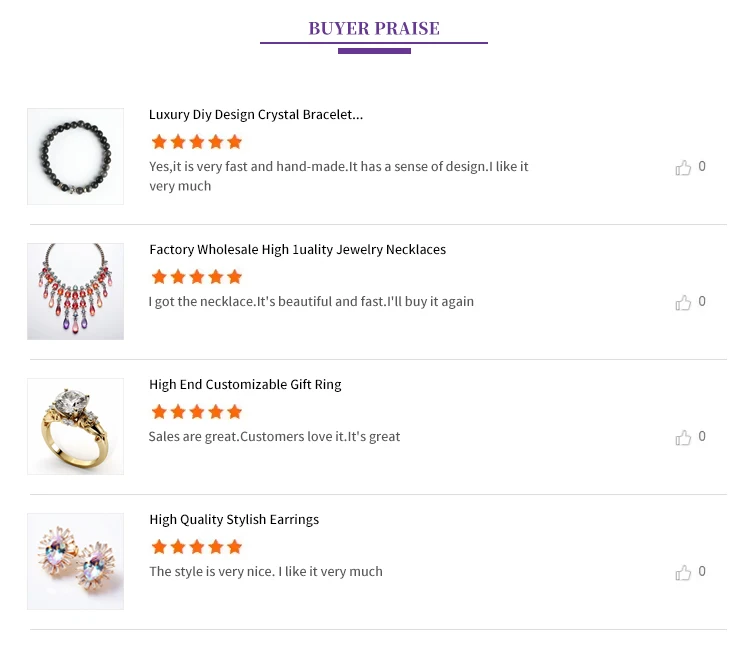
Task: Go to High End Customizable Gift Ring
Action: tap(245, 385)
